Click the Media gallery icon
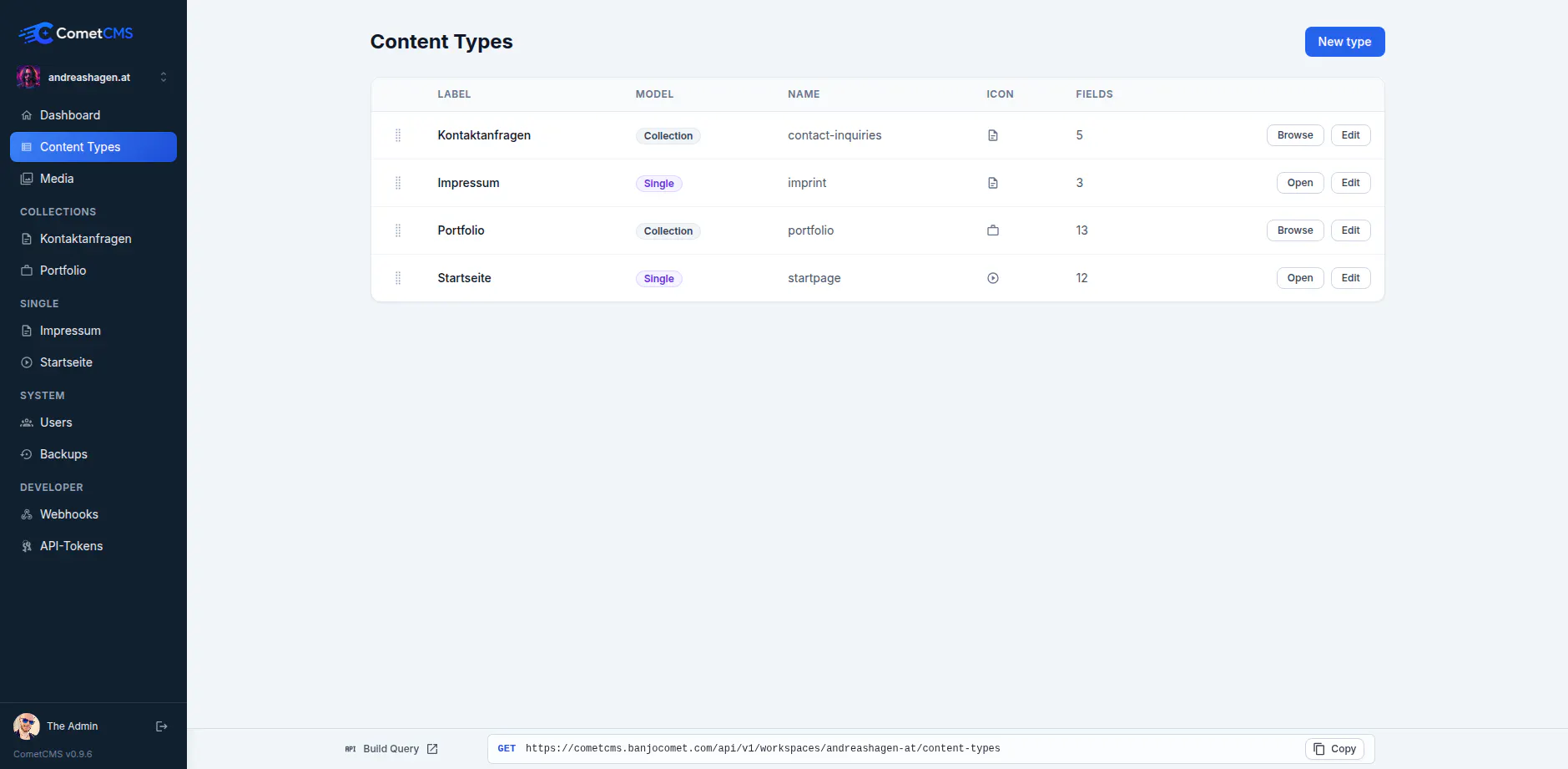 click(x=27, y=179)
